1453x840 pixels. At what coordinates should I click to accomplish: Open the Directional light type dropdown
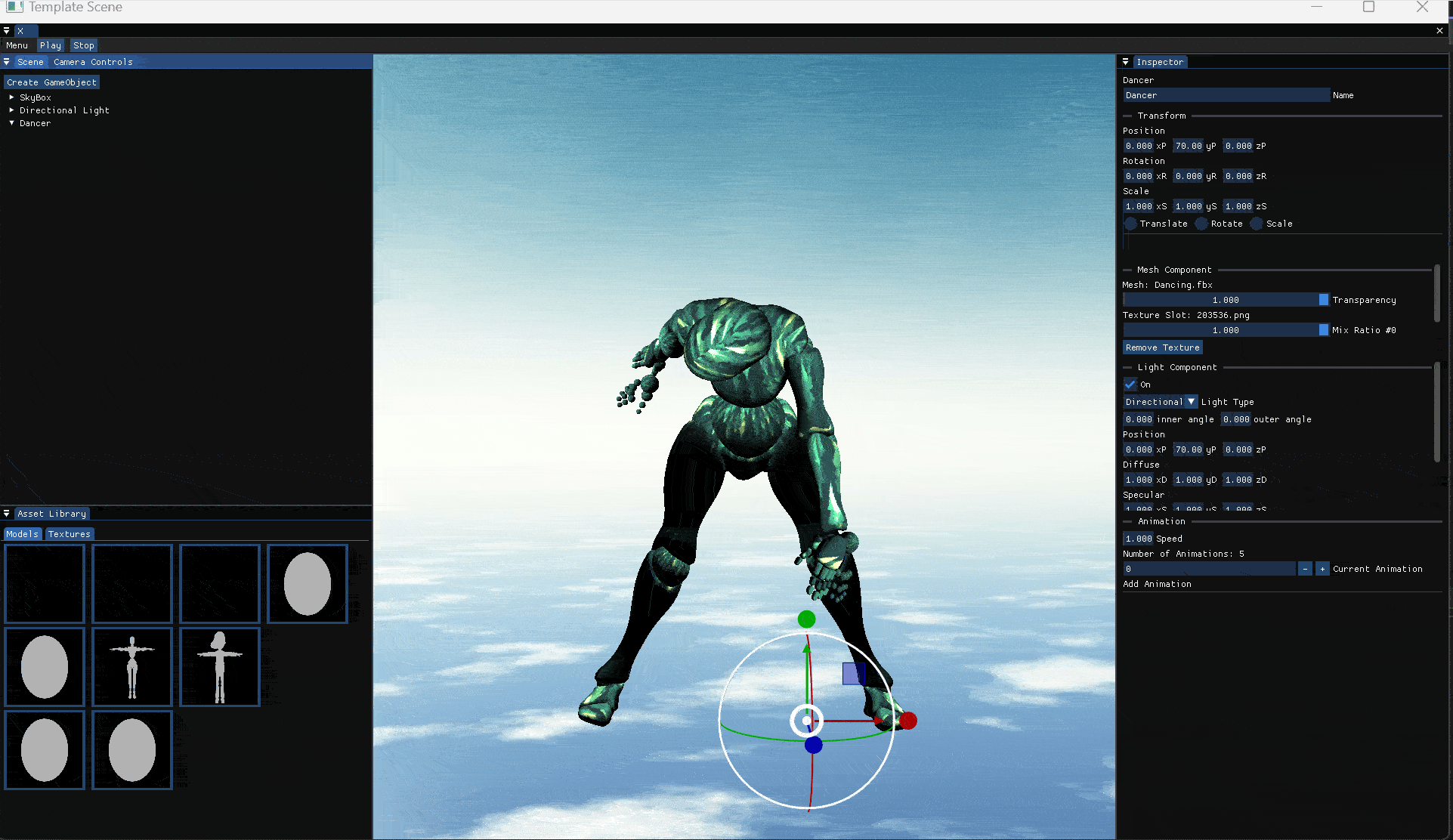coord(1160,402)
